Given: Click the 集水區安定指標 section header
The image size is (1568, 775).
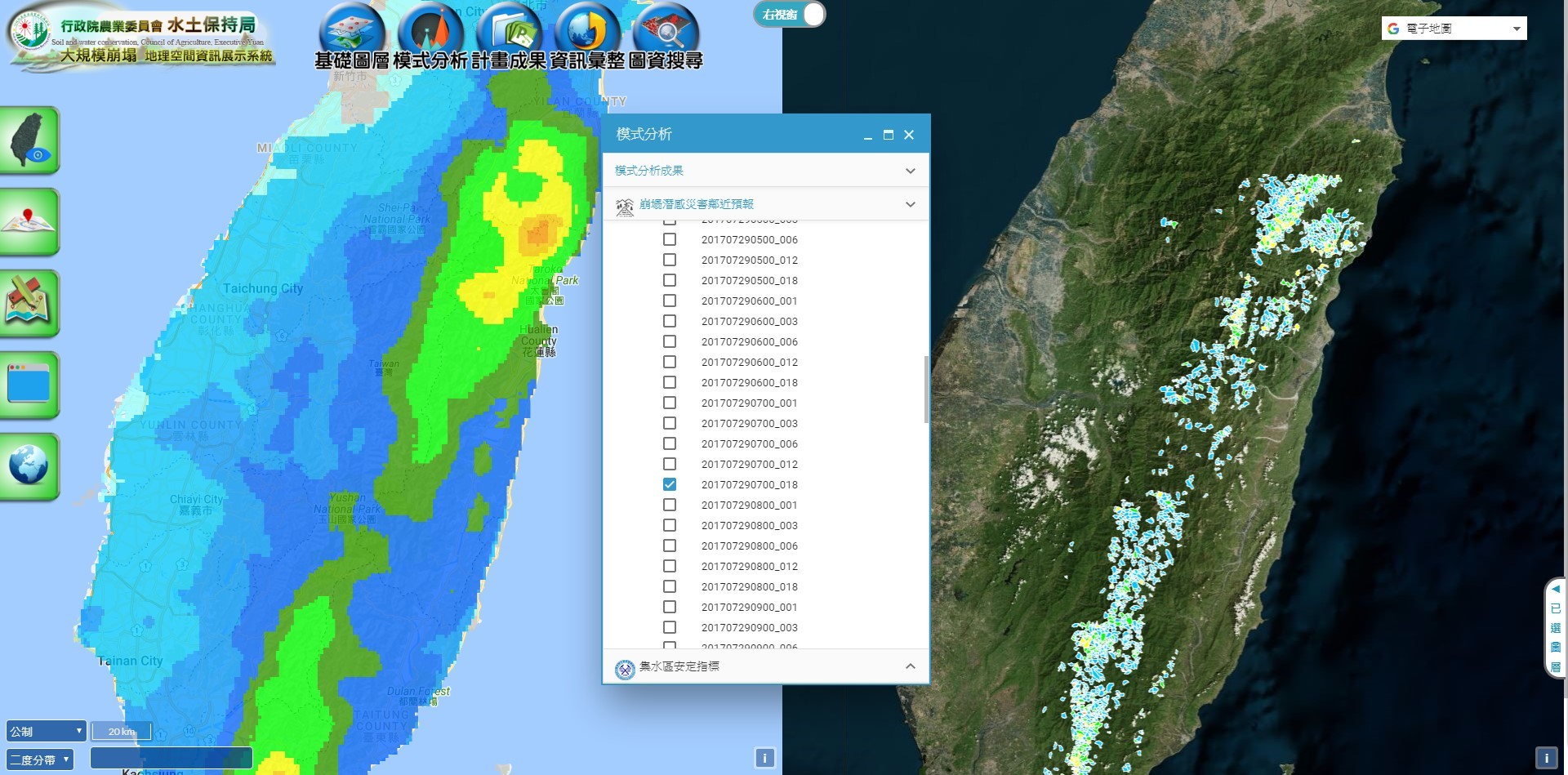Looking at the screenshot, I should pos(766,666).
